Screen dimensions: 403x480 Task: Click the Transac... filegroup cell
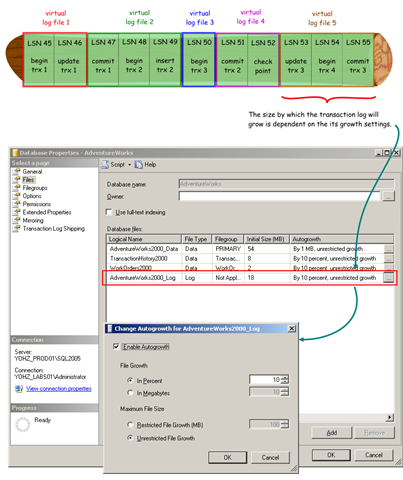tap(228, 259)
